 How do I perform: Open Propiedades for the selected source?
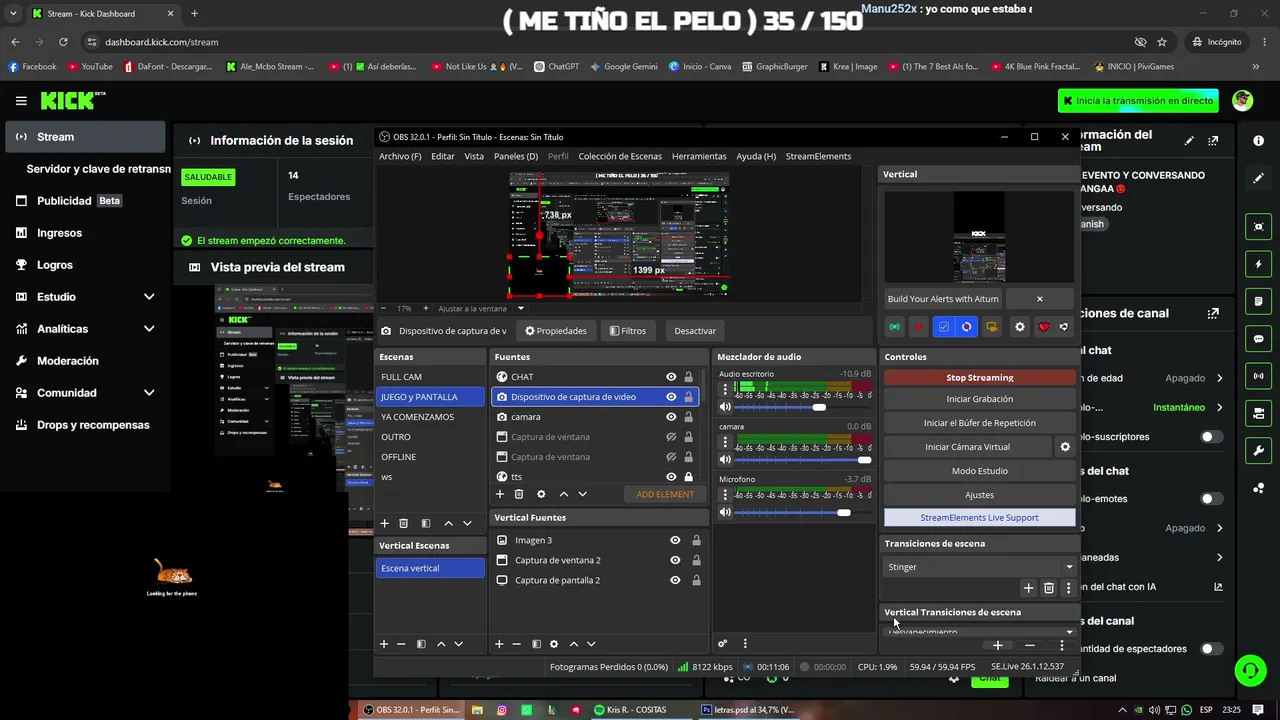tap(556, 331)
